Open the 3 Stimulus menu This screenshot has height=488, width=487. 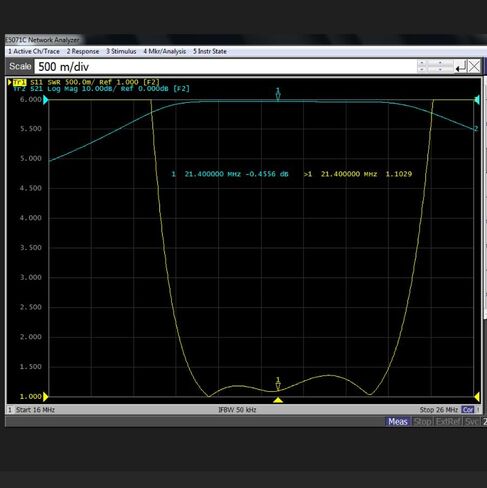click(x=121, y=51)
